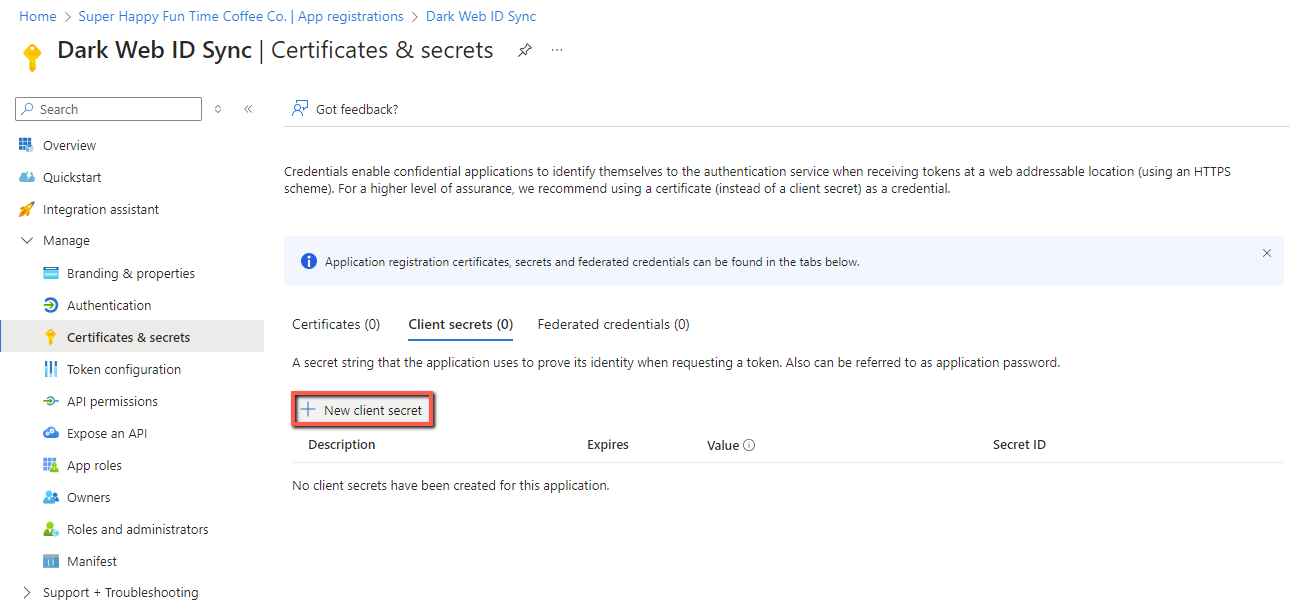Screen dimensions: 1290x614
Task: Switch to the Federated credentials (0) tab
Action: (613, 325)
